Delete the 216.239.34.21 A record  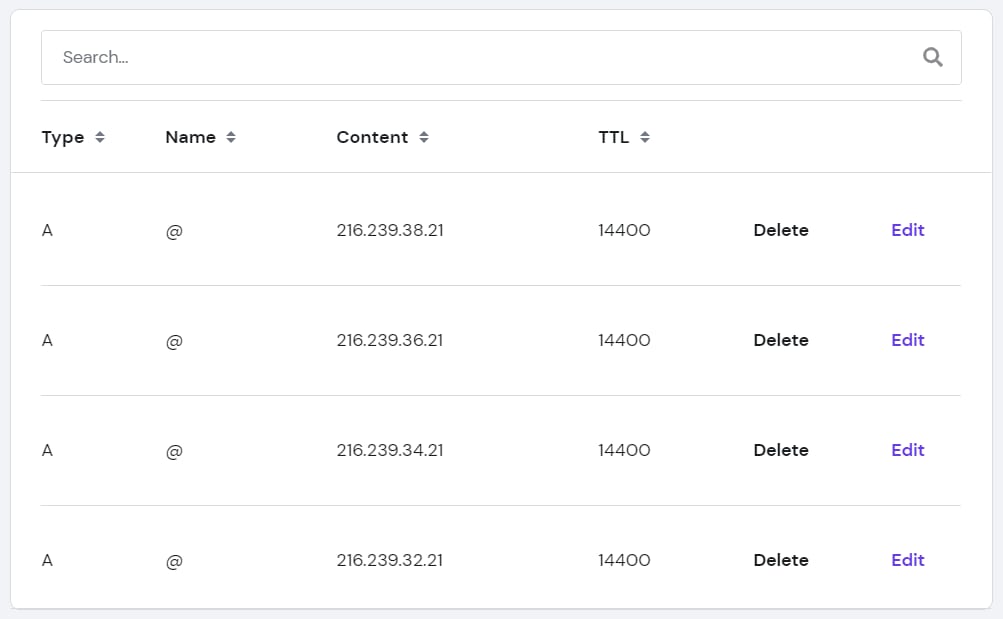pyautogui.click(x=781, y=450)
